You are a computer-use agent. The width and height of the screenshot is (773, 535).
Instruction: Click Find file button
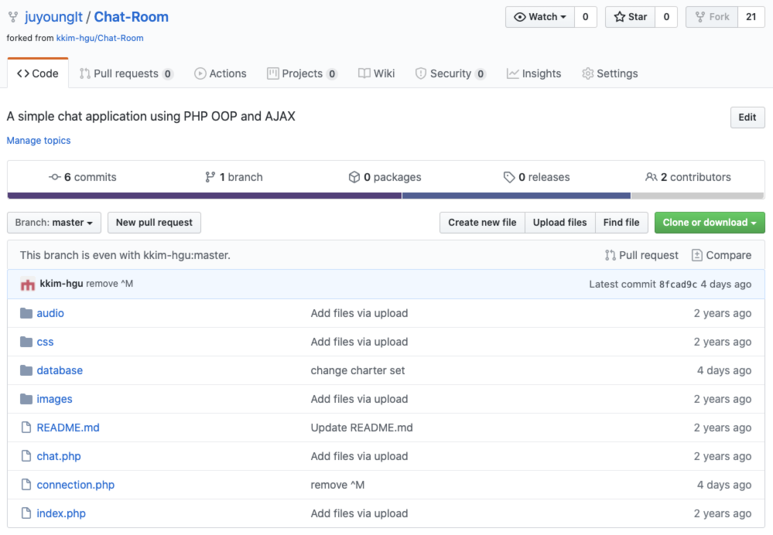[621, 222]
